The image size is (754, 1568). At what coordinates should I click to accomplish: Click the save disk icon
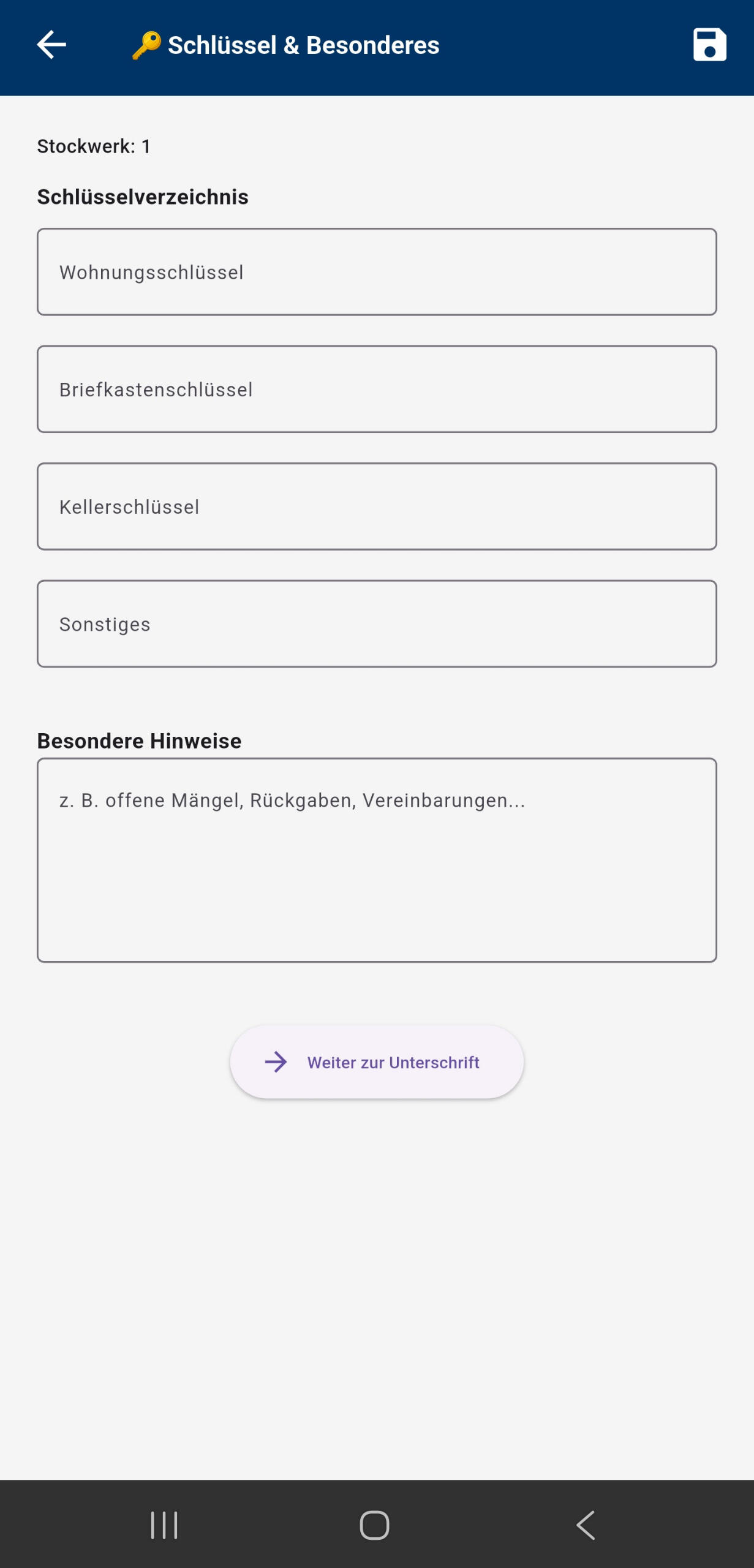(709, 45)
